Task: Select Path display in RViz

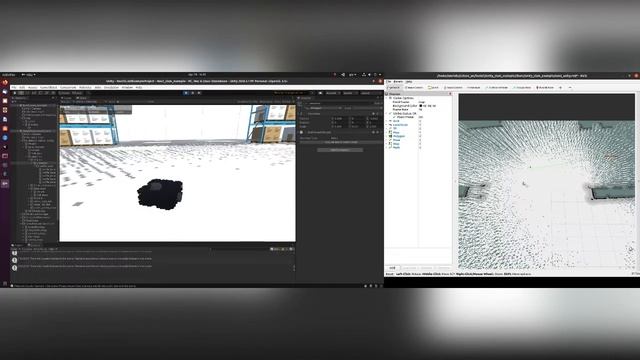Action: click(396, 147)
